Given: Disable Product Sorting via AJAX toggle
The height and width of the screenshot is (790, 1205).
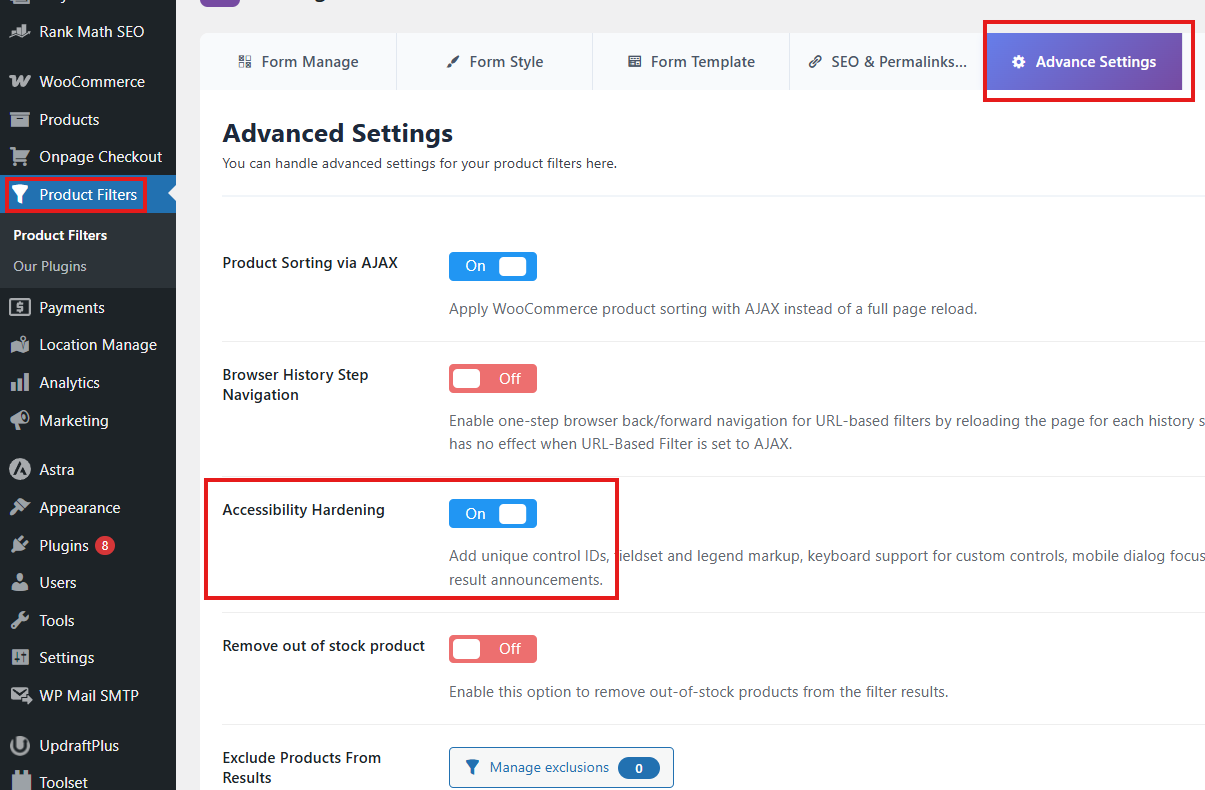Looking at the screenshot, I should coord(492,266).
